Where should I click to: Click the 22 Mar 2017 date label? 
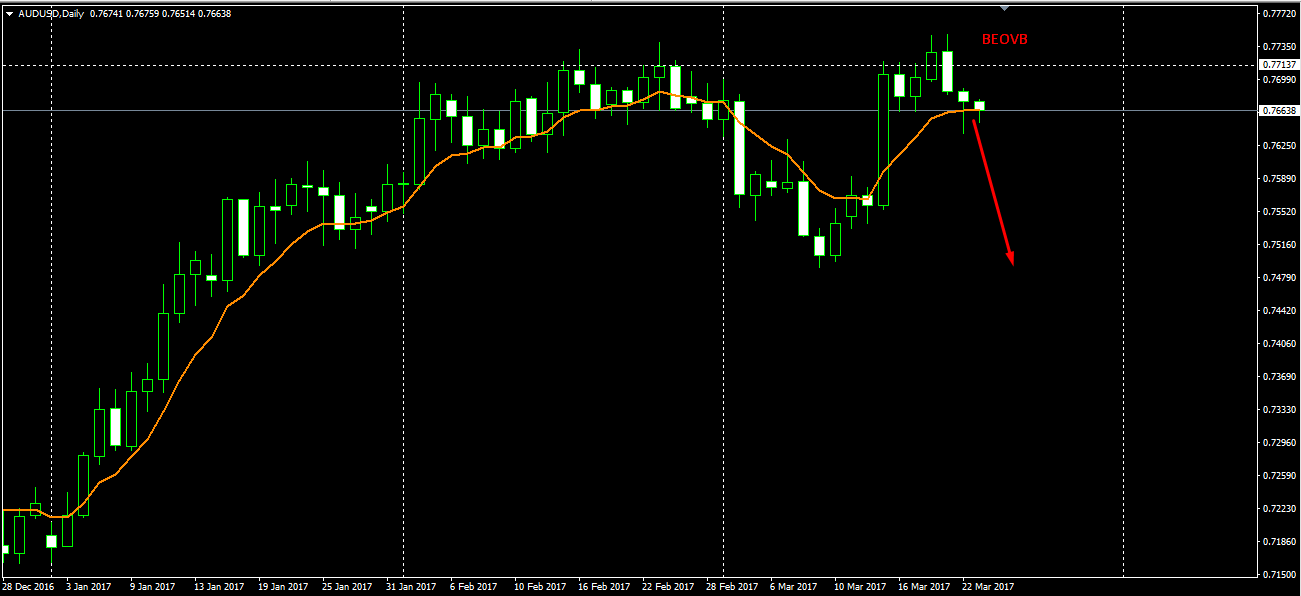(988, 588)
